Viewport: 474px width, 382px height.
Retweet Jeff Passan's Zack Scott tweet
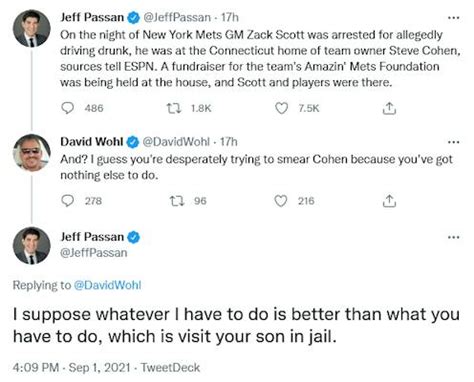pos(174,108)
